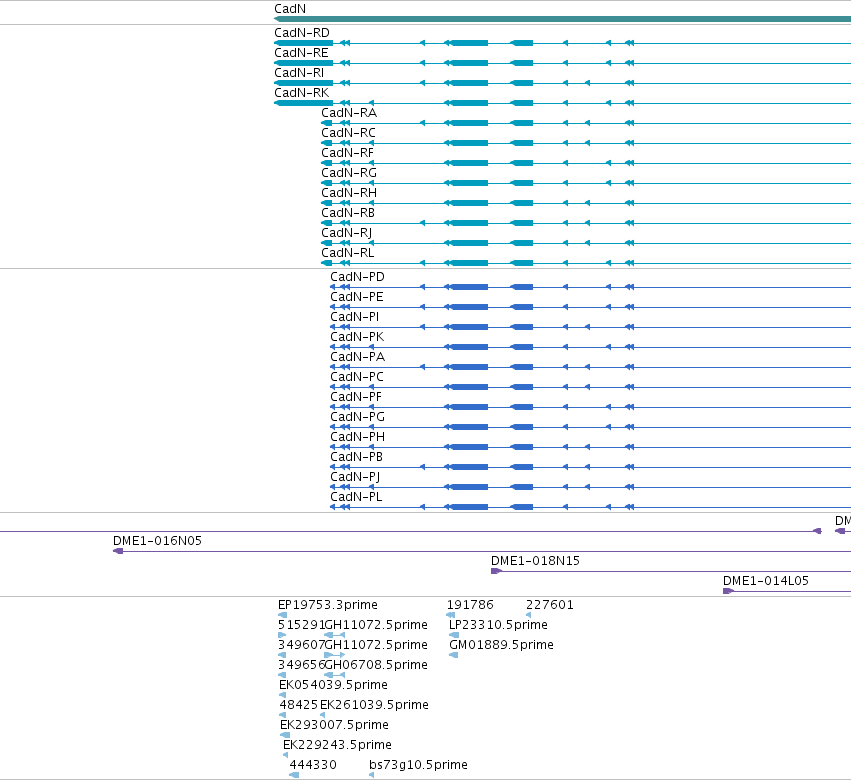
Task: Select GH06708.5prime label
Action: 377,665
